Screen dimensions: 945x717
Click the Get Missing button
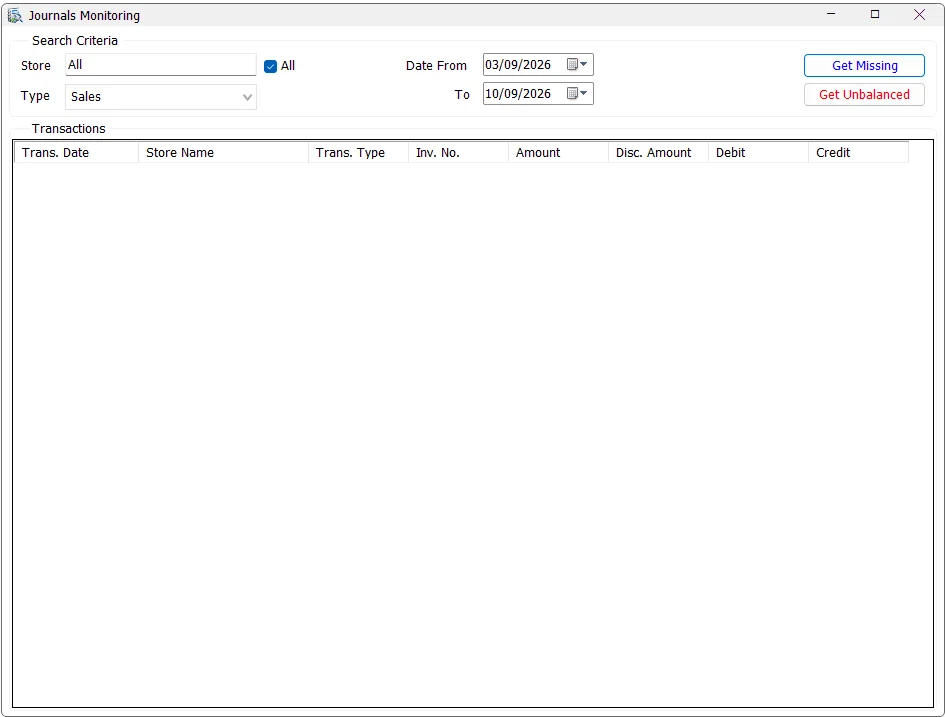(x=864, y=66)
